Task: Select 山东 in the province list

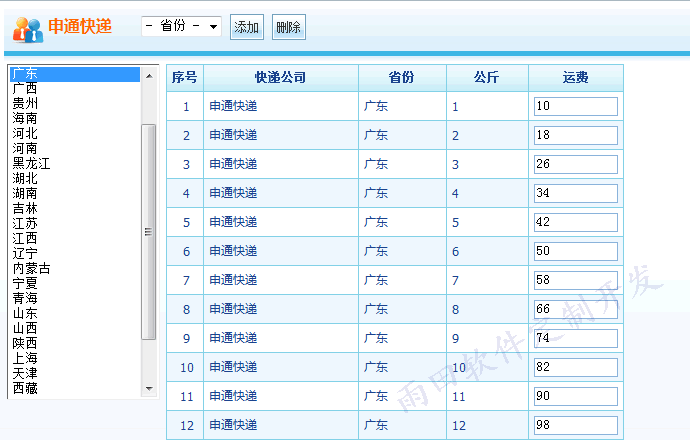Action: (75, 313)
